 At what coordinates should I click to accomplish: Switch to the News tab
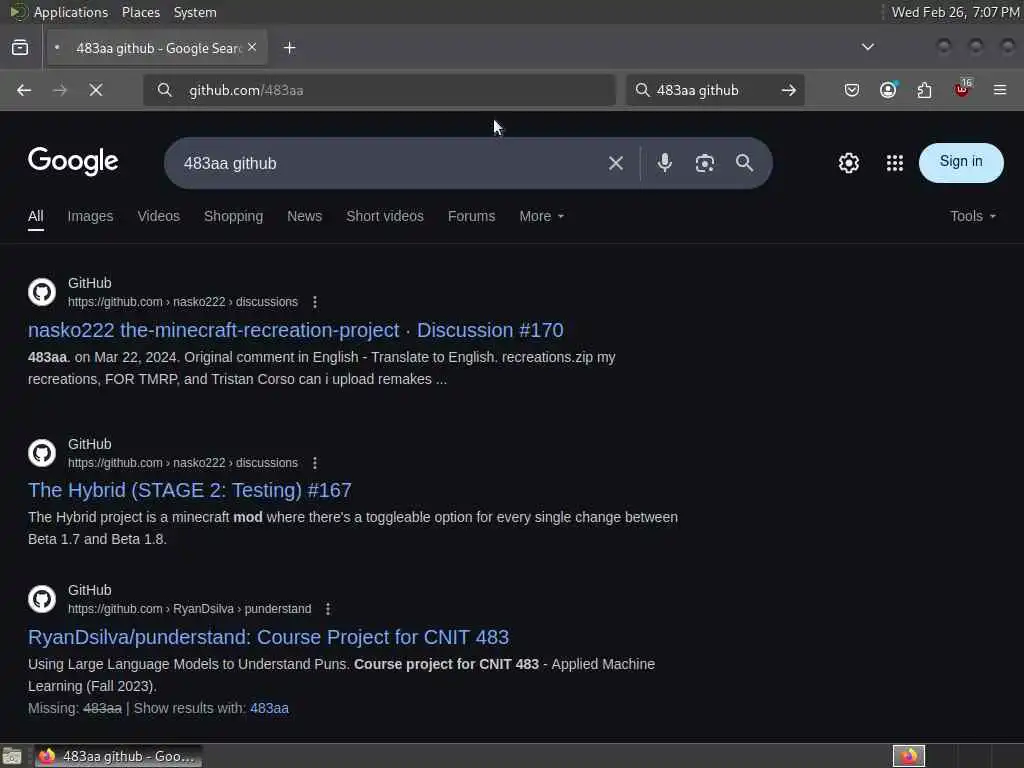(304, 216)
